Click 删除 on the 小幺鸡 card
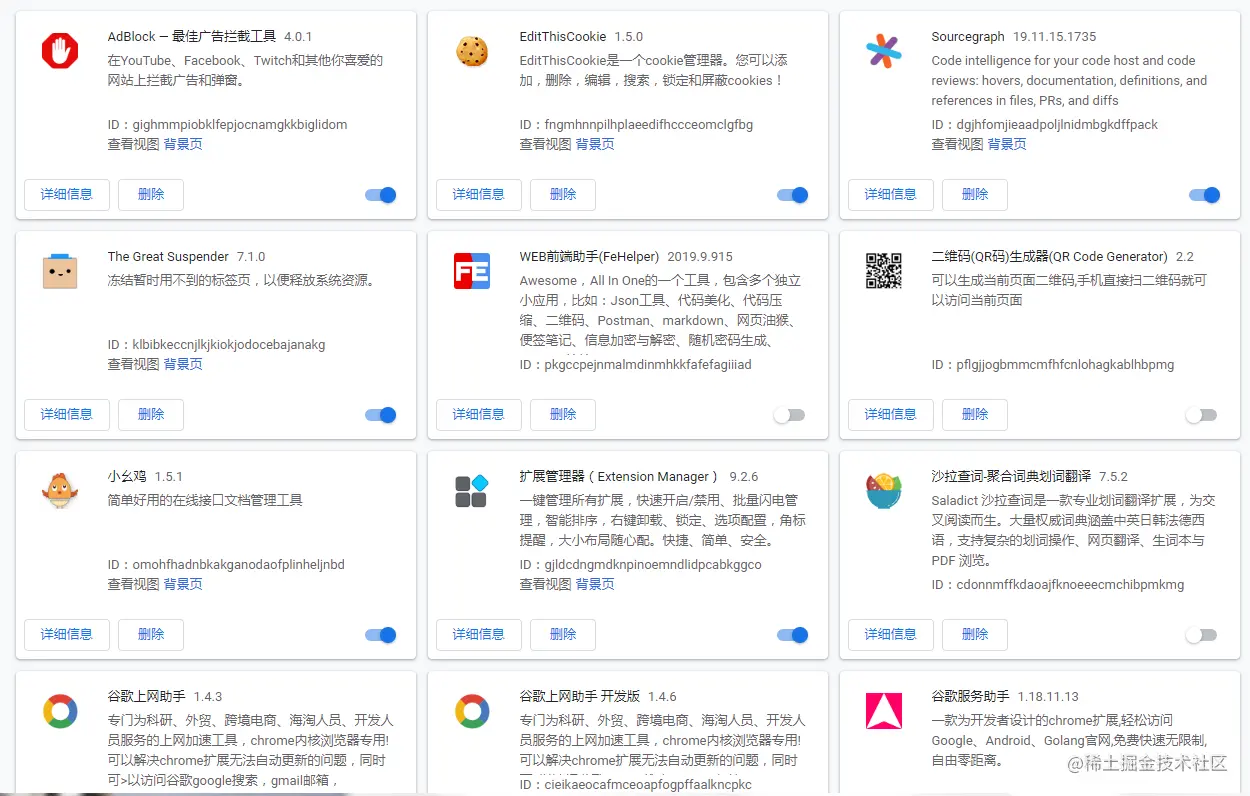Screen dimensions: 1250x796 (x=151, y=635)
